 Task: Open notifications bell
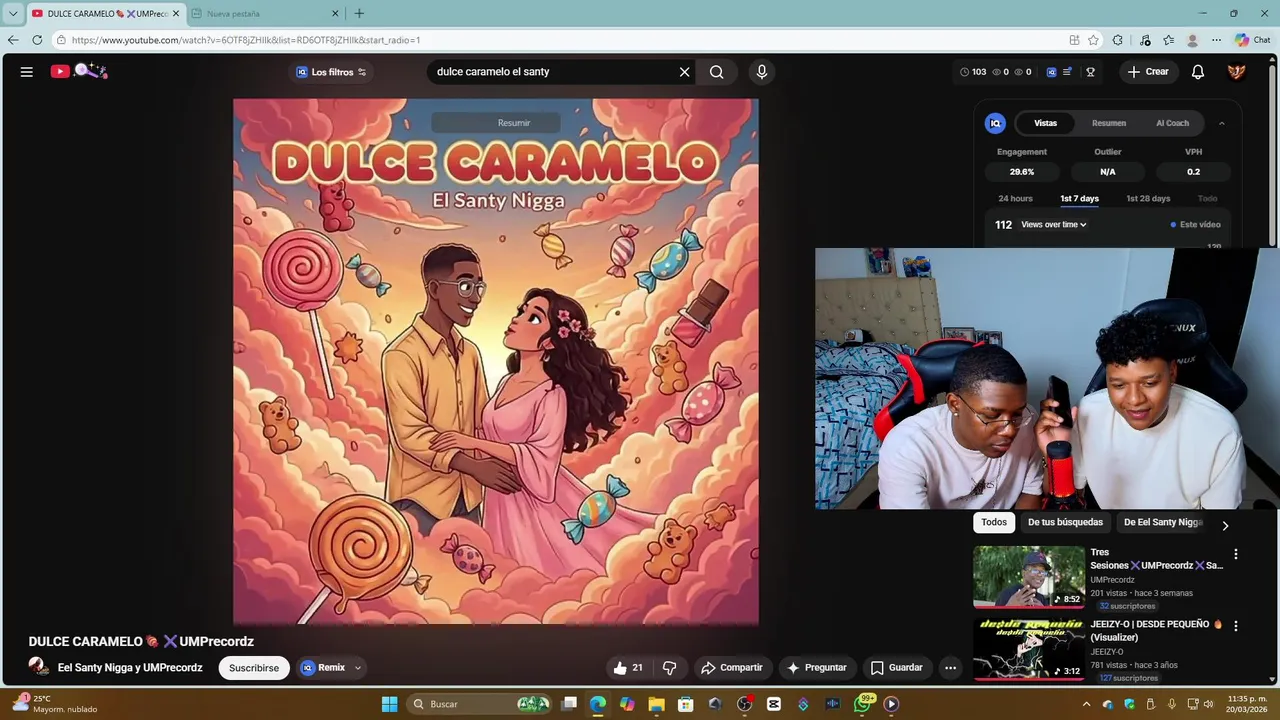1198,72
